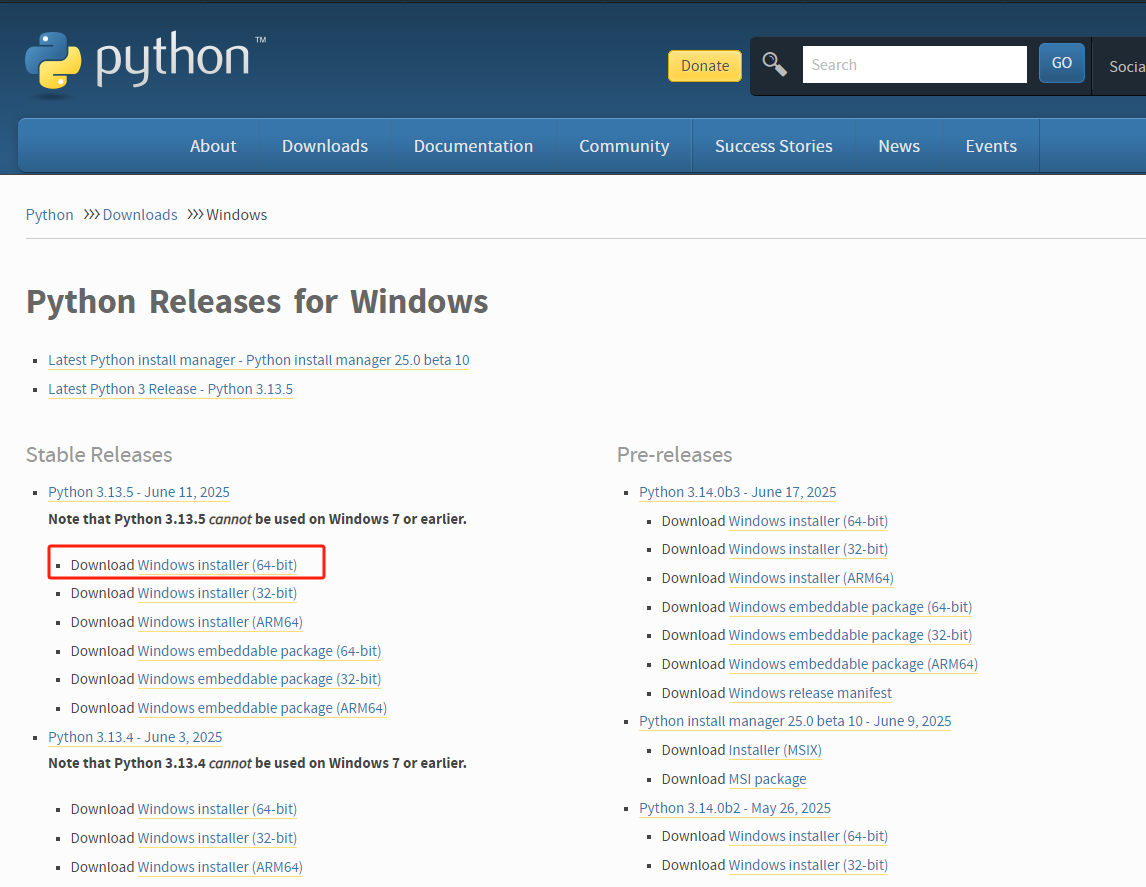1146x887 pixels.
Task: Open the News menu
Action: point(899,146)
